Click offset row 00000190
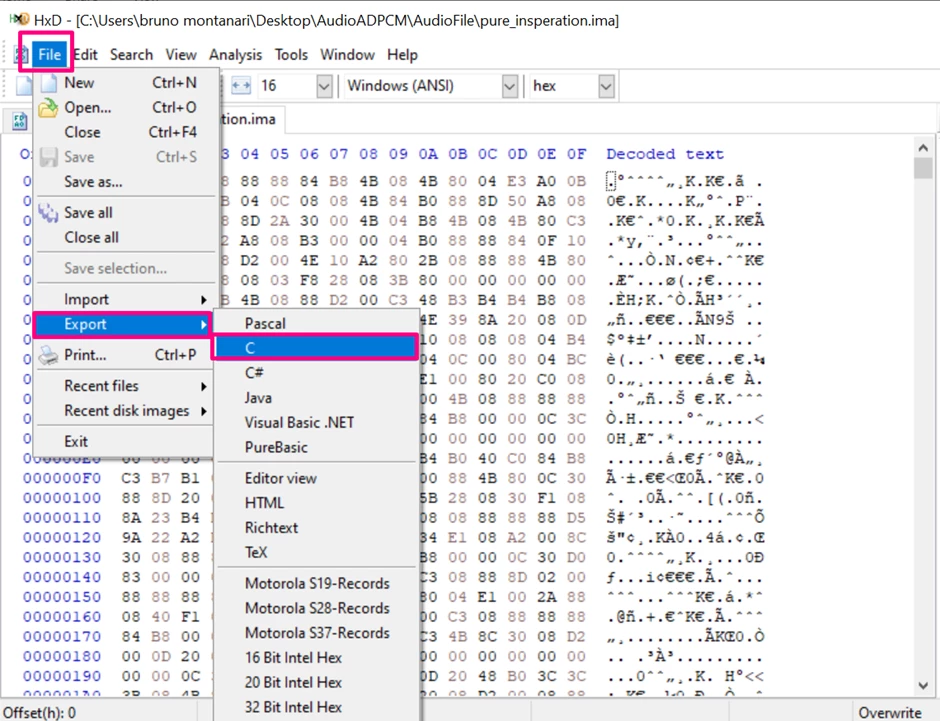This screenshot has width=940, height=721. click(62, 677)
